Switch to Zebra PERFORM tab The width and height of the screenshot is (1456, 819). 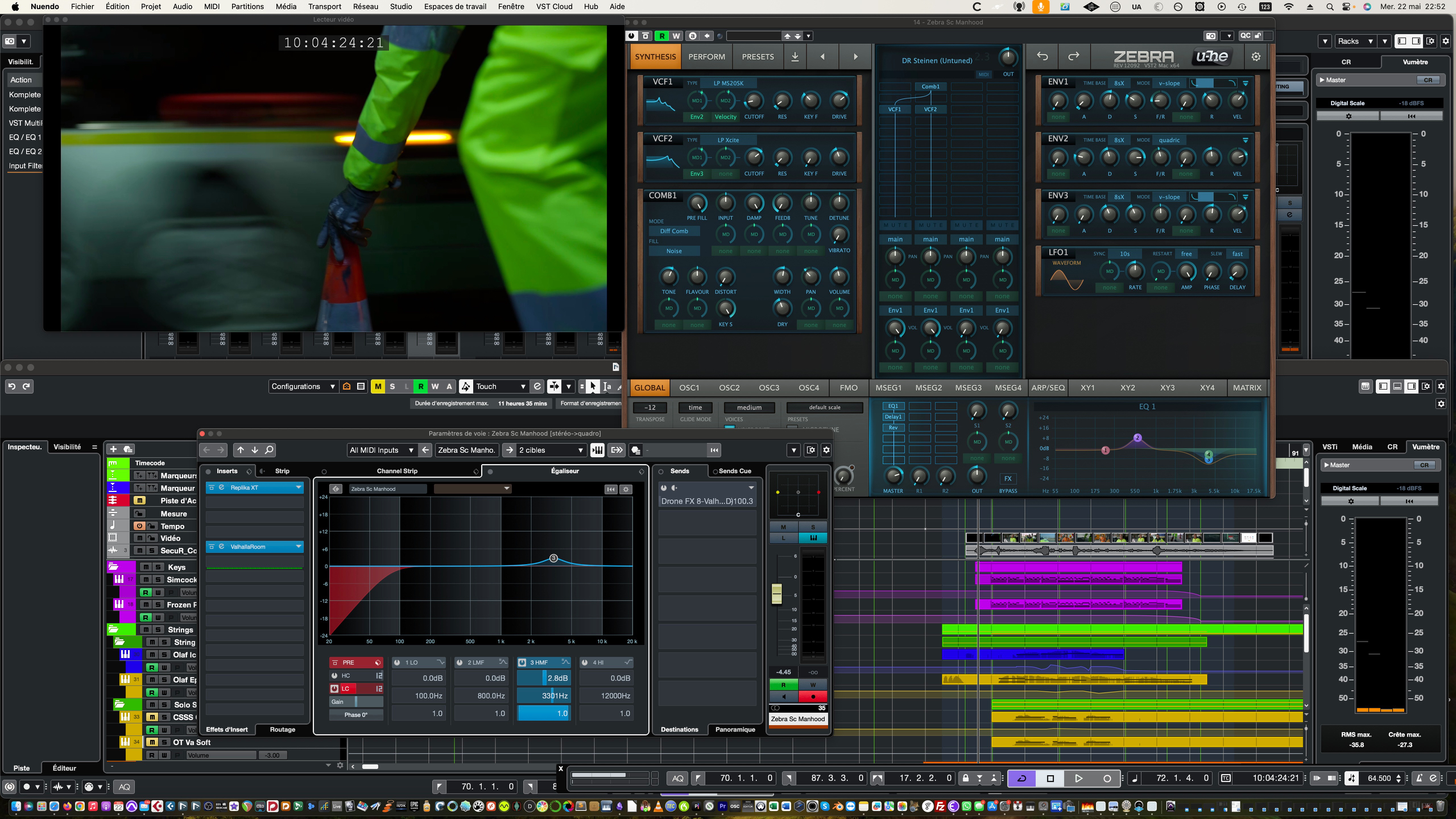[706, 56]
